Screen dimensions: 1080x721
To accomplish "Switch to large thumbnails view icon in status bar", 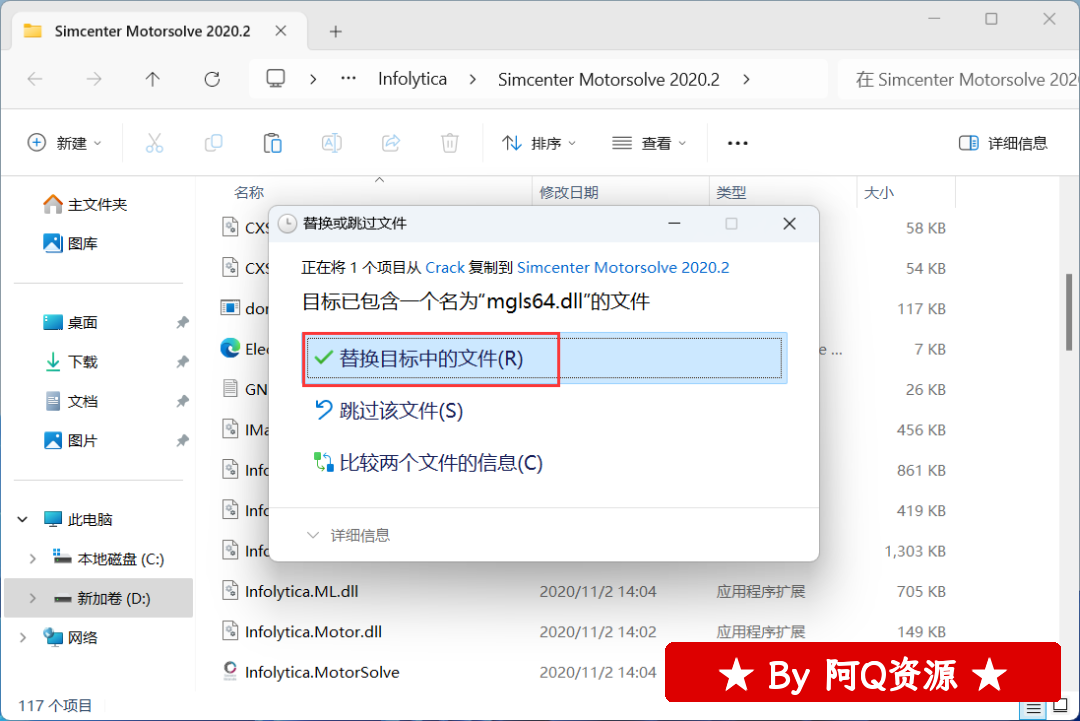I will 1061,706.
